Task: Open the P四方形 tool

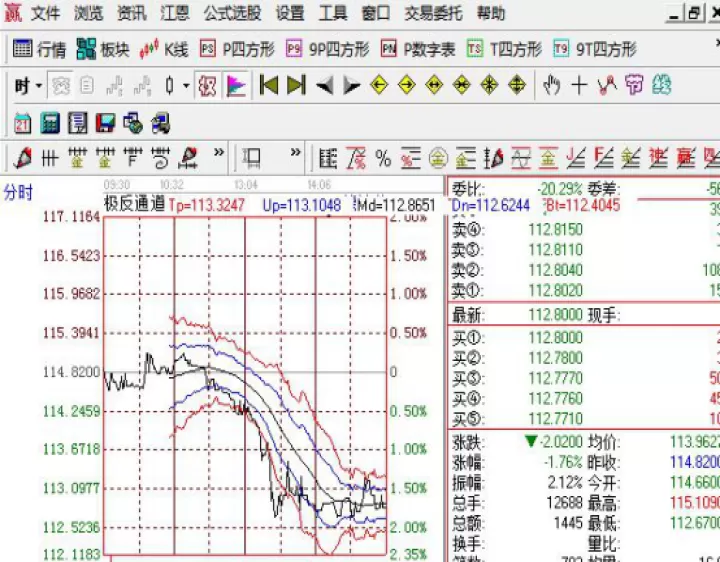Action: [x=237, y=49]
